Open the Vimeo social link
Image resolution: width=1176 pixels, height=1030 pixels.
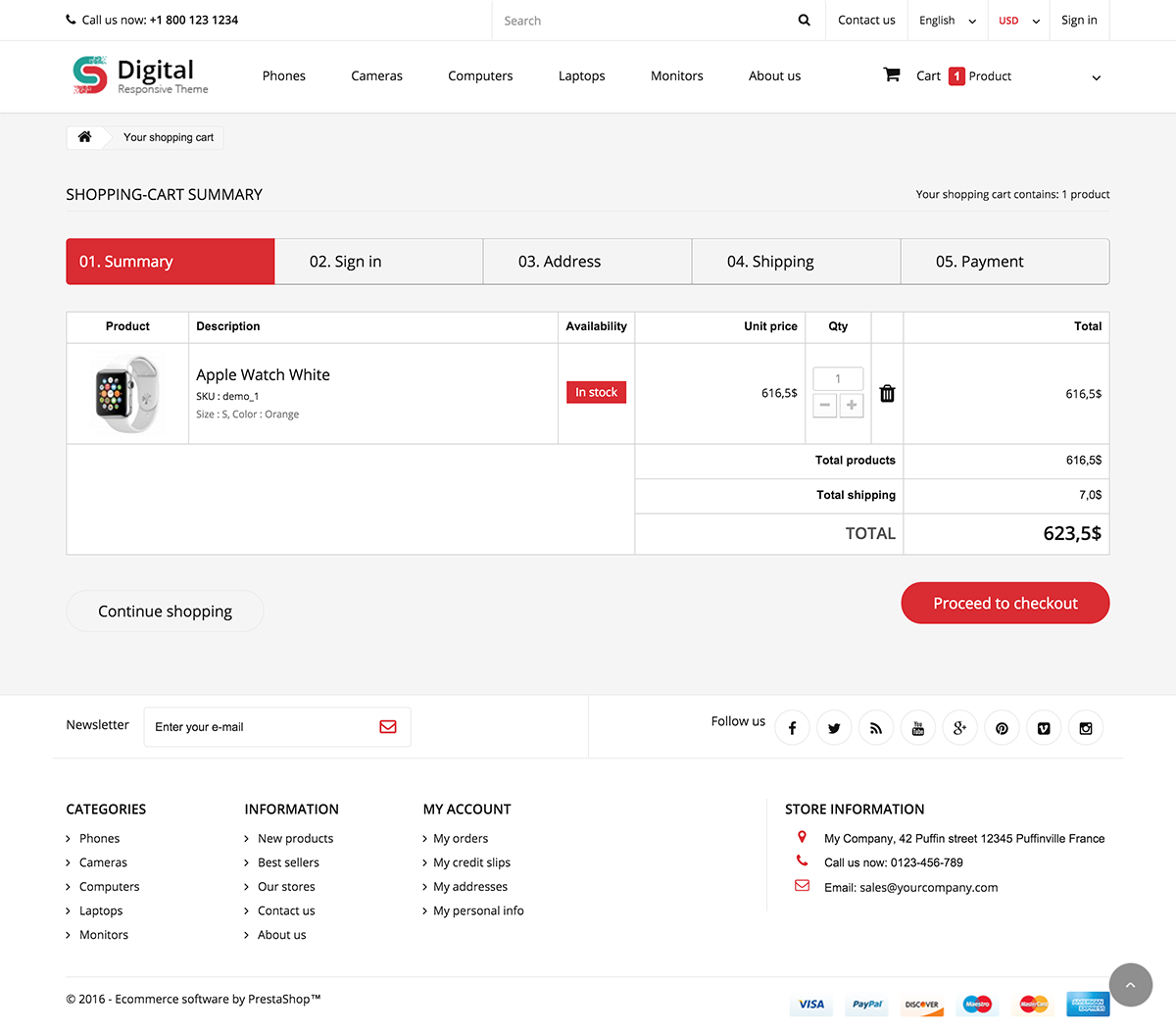point(1044,728)
